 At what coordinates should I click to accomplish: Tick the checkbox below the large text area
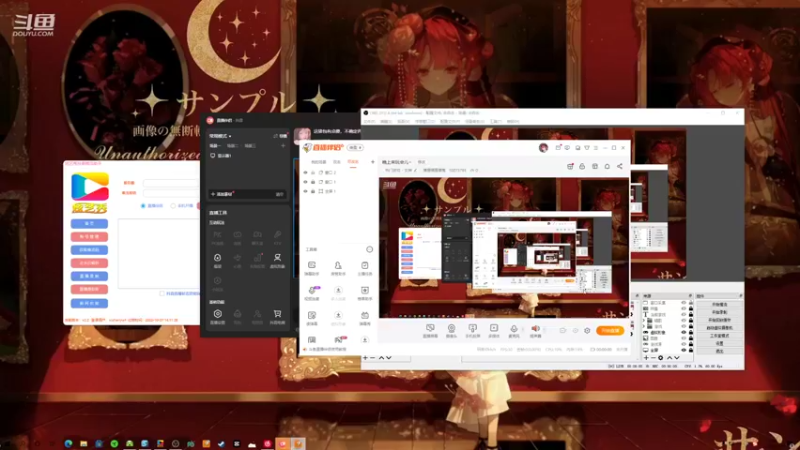click(x=162, y=294)
